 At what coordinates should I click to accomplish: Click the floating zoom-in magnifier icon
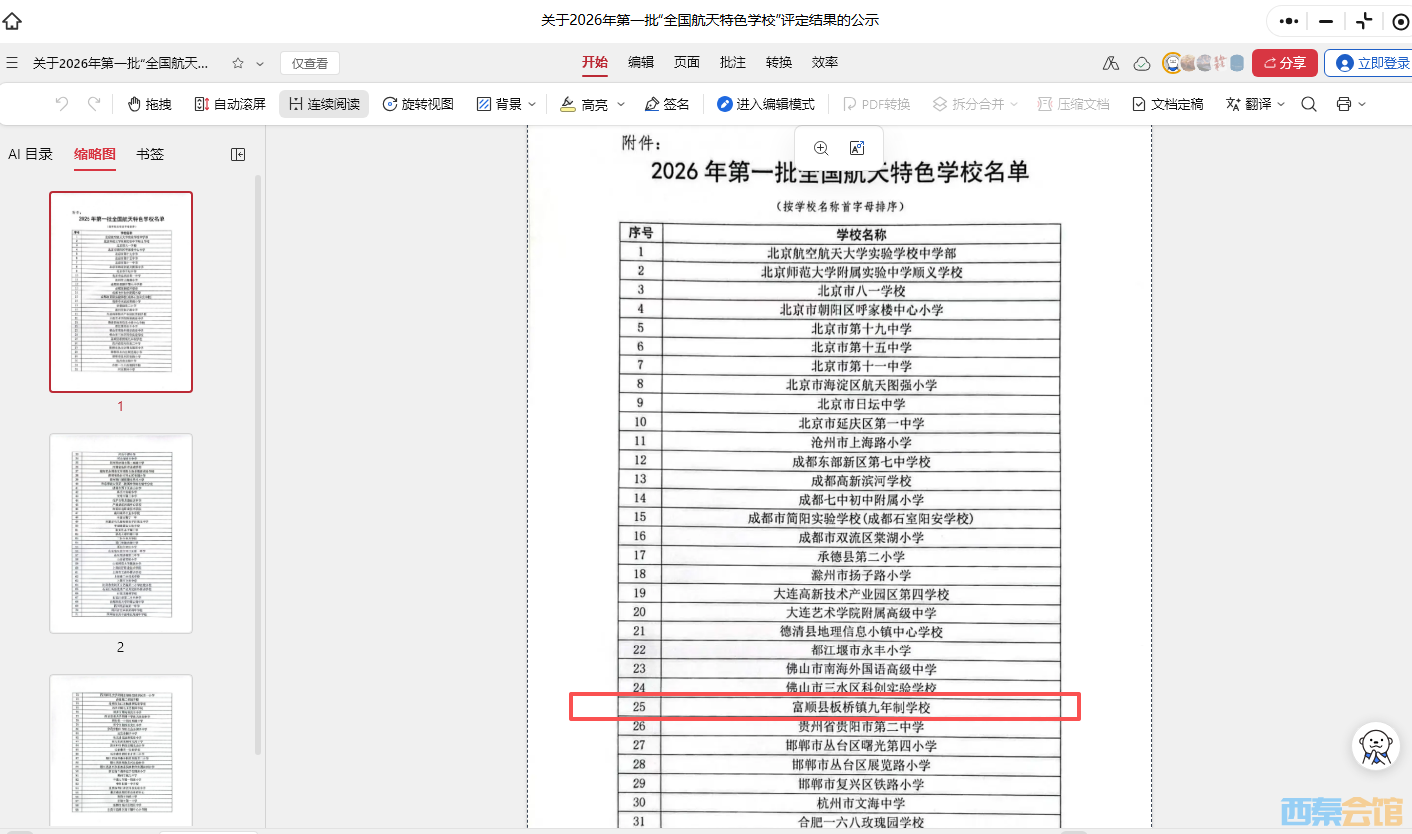point(821,148)
